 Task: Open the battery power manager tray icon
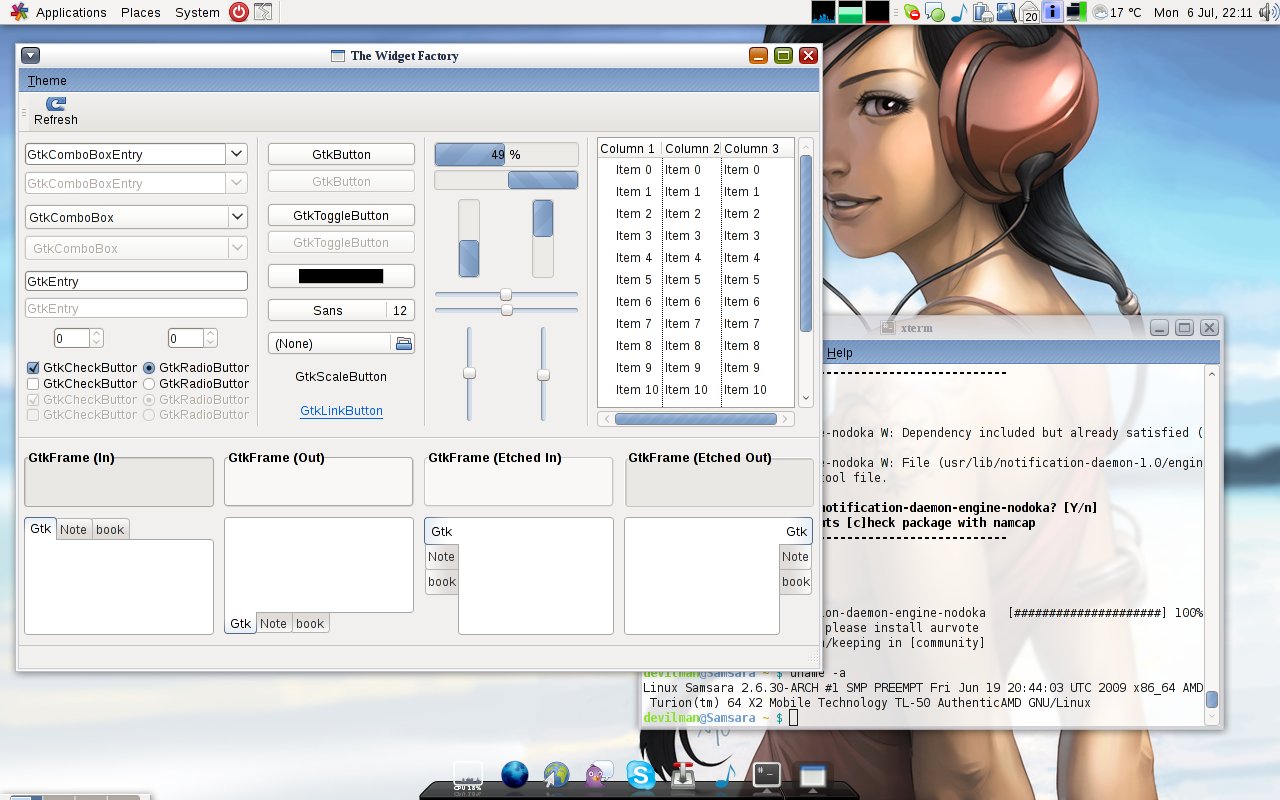click(982, 13)
